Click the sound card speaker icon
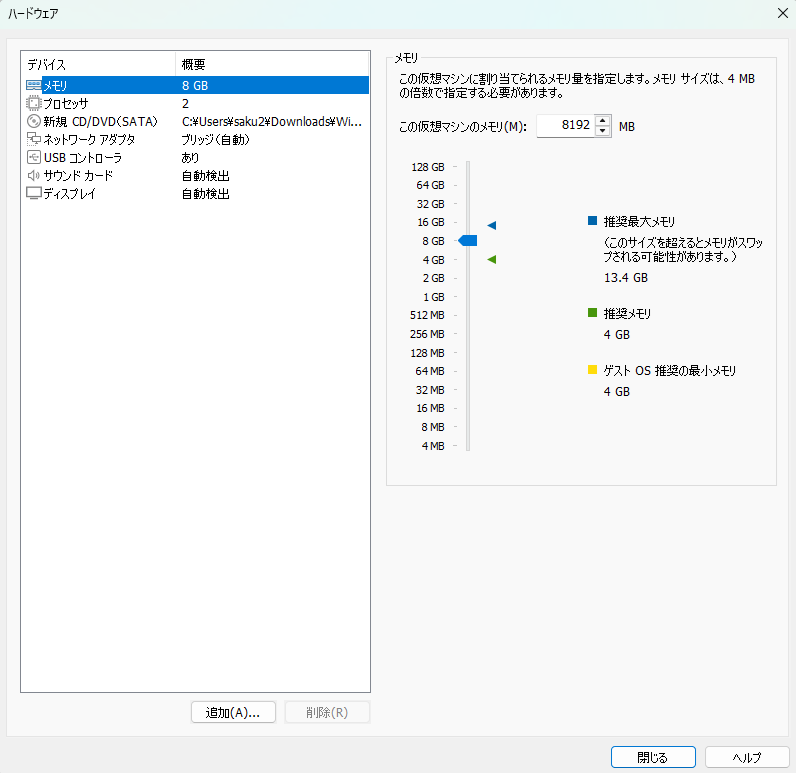Image resolution: width=796 pixels, height=773 pixels. pos(33,176)
